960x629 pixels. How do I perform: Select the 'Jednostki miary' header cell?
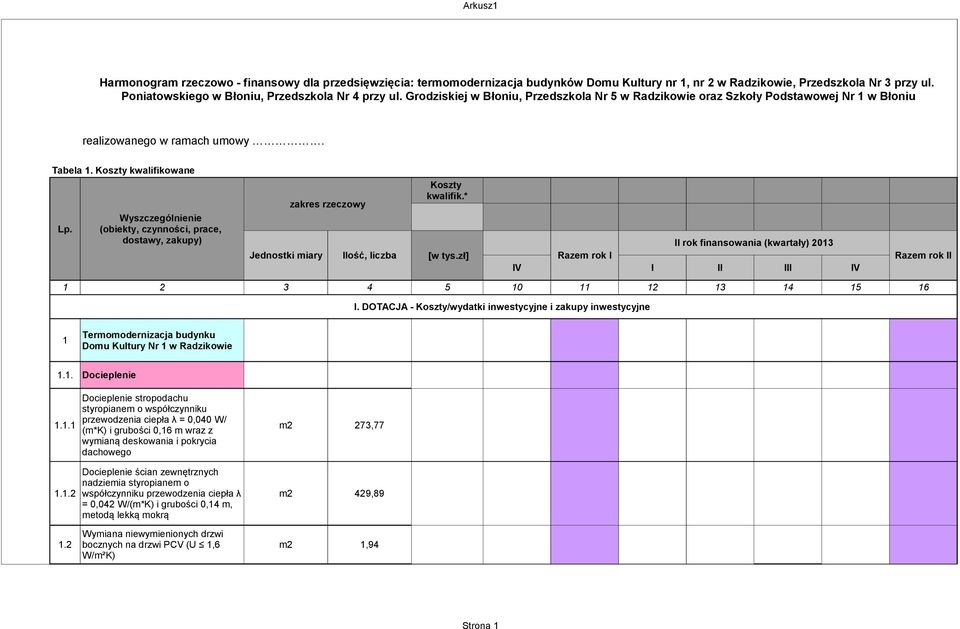click(x=286, y=255)
